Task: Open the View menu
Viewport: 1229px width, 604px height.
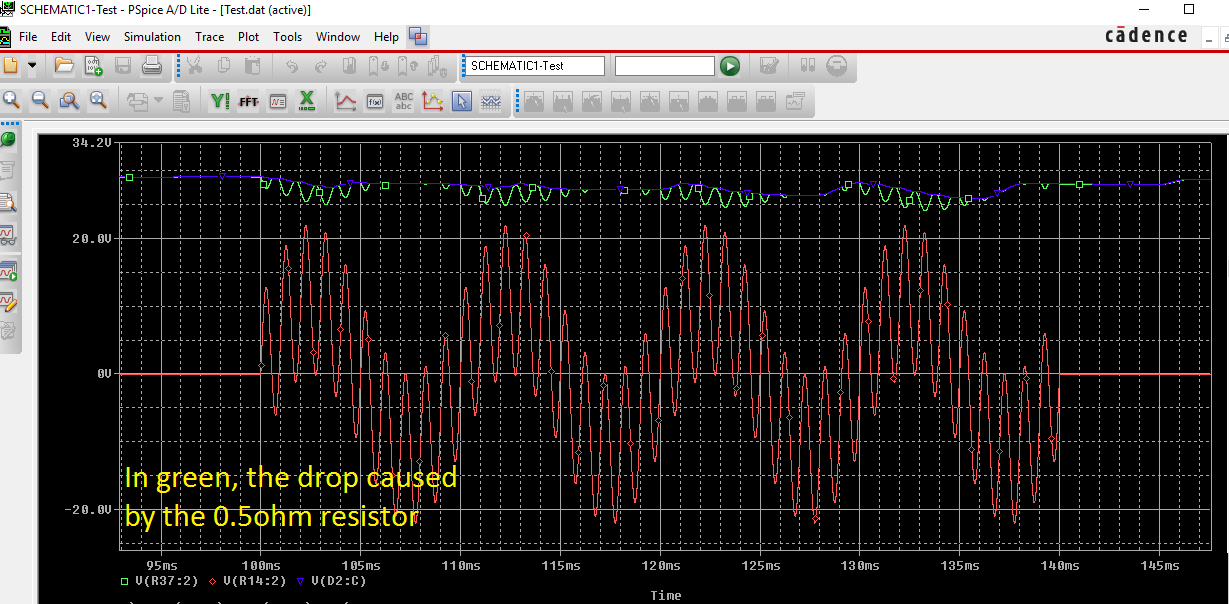Action: tap(97, 37)
